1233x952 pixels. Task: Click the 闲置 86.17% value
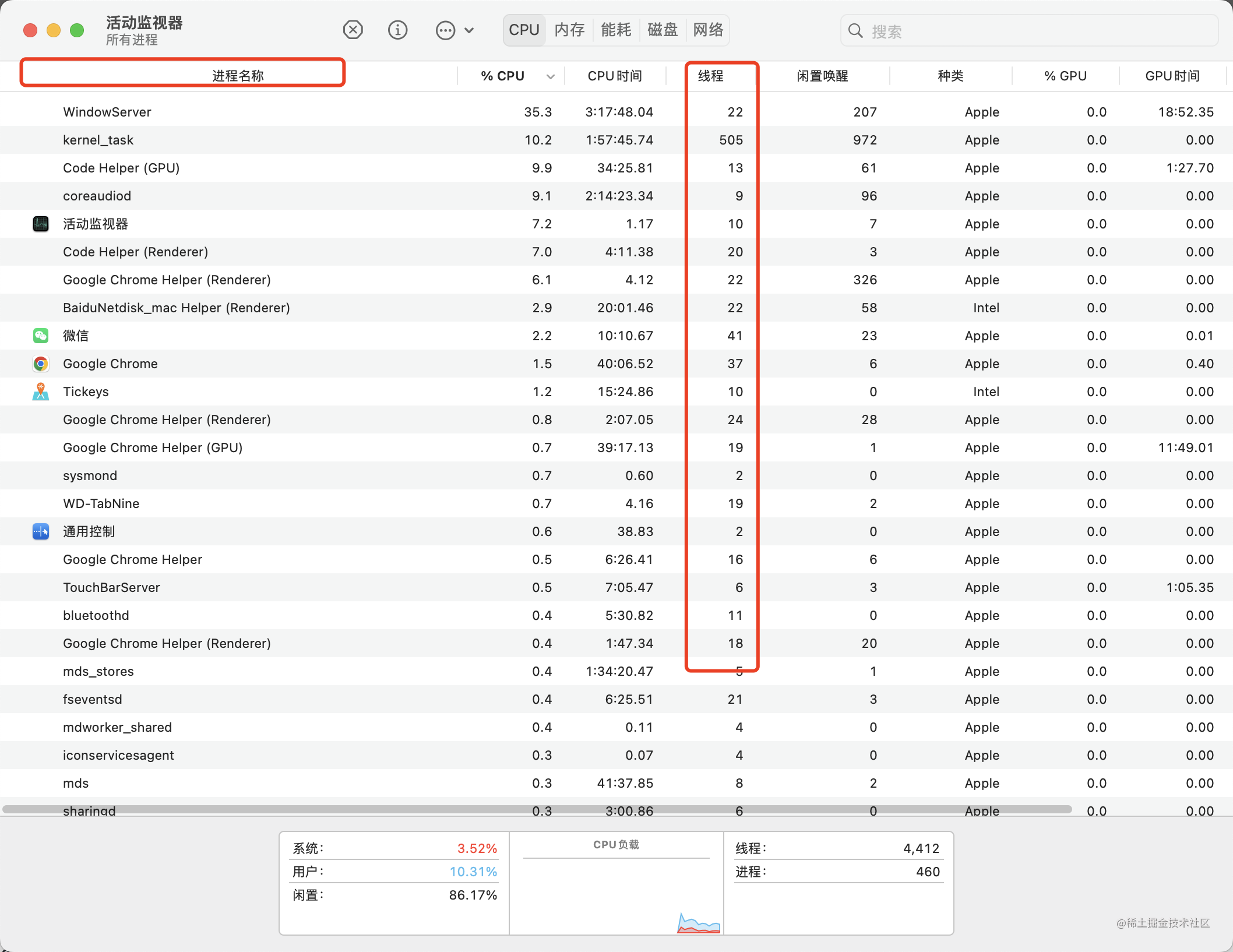click(473, 895)
